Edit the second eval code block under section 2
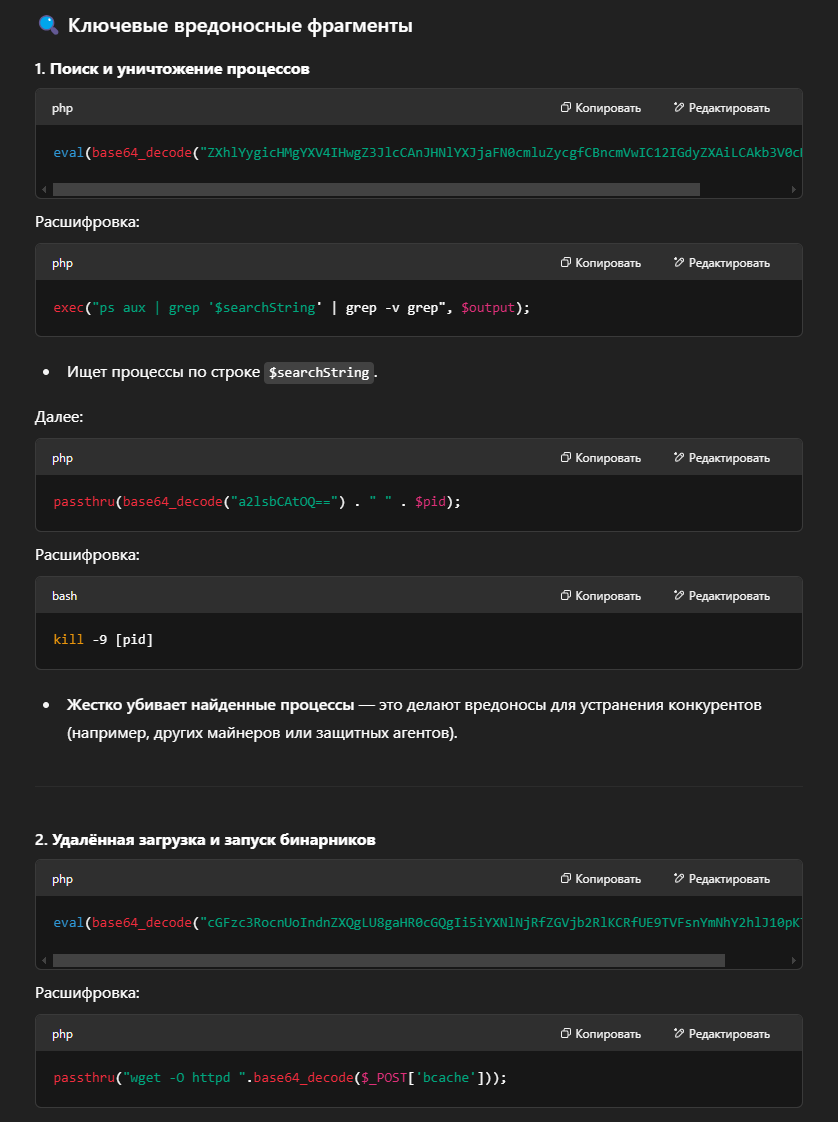 pos(721,879)
